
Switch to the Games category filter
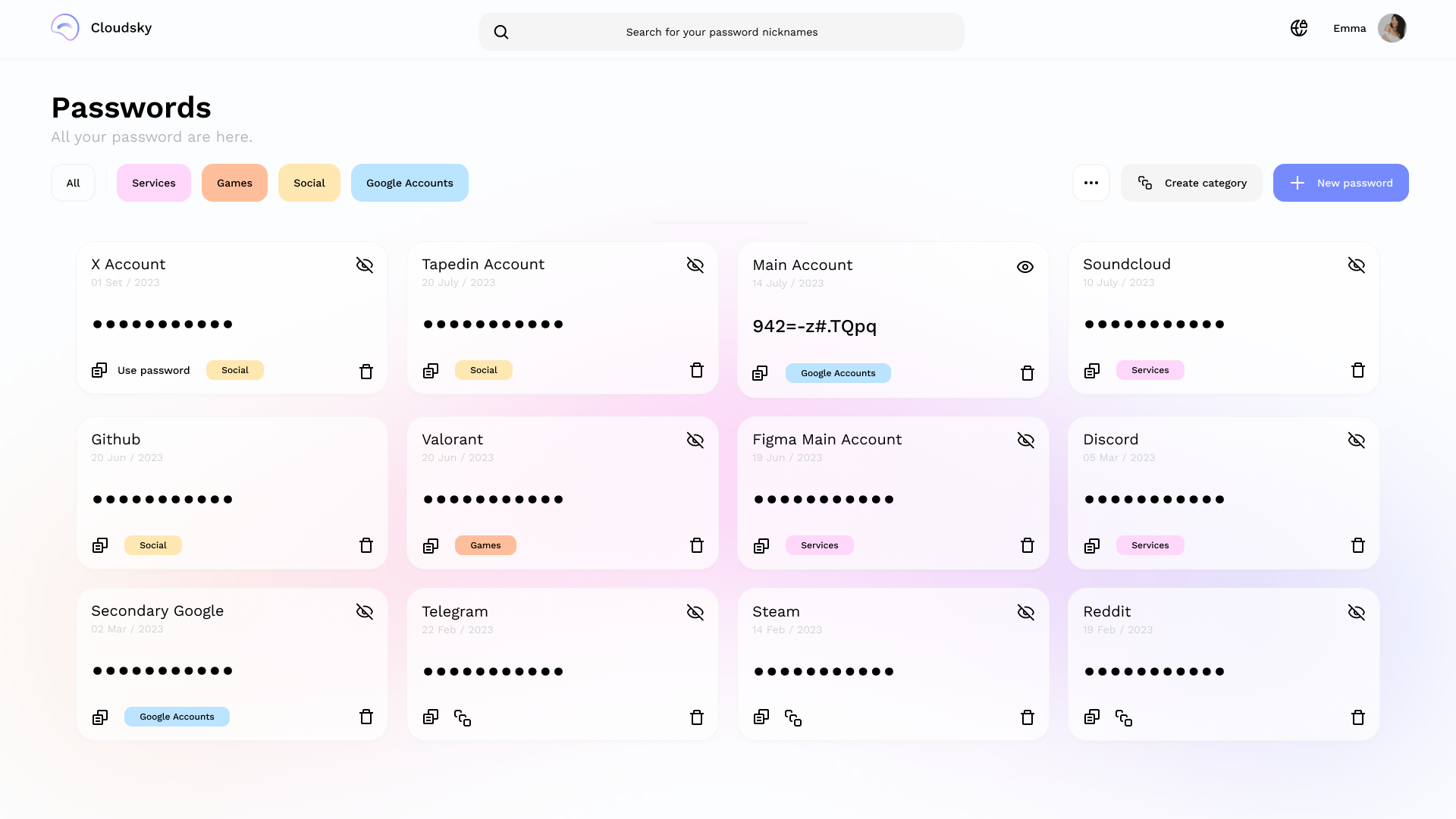pyautogui.click(x=234, y=183)
